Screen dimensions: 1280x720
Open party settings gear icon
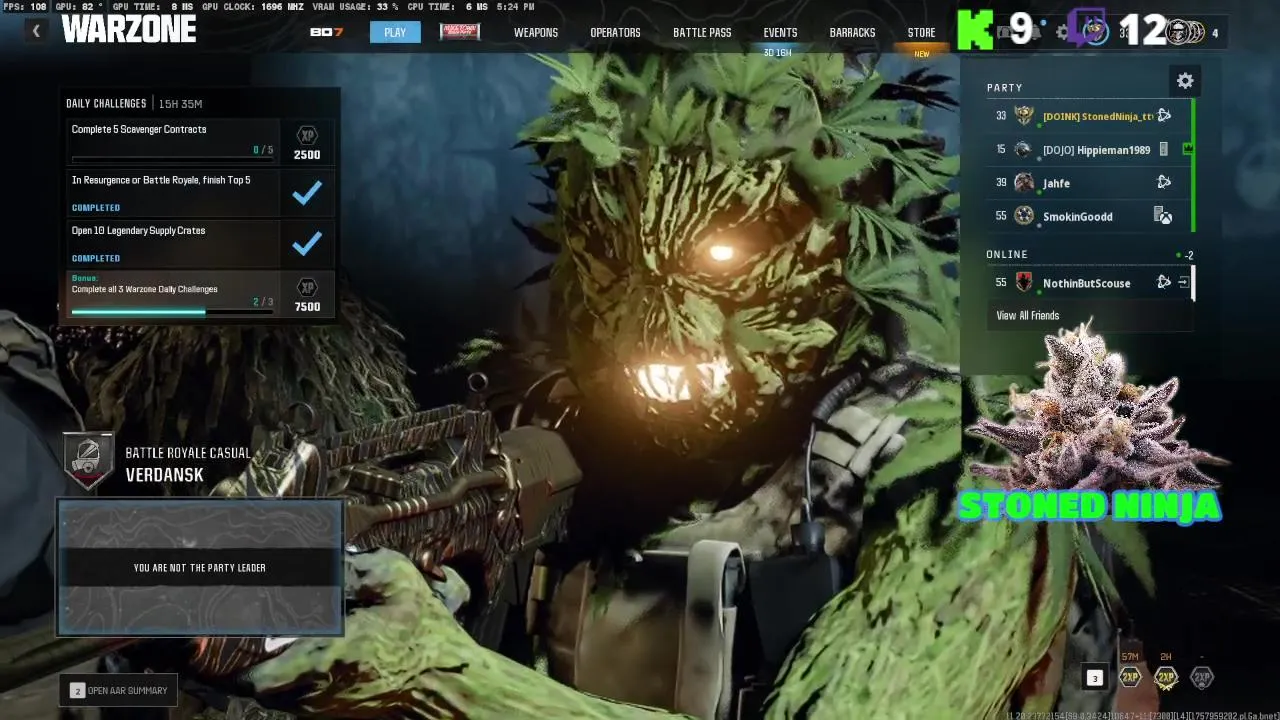(1185, 81)
